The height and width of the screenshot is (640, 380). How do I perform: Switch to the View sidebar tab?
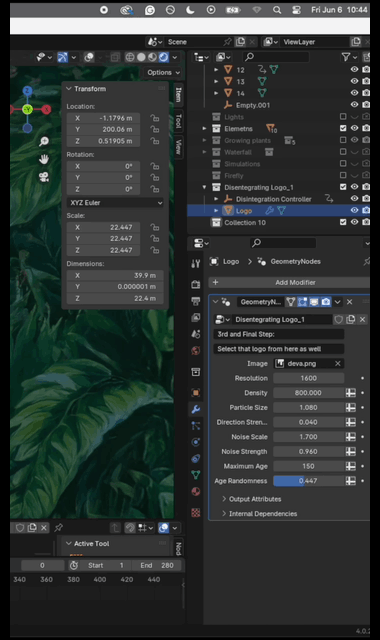click(x=178, y=147)
